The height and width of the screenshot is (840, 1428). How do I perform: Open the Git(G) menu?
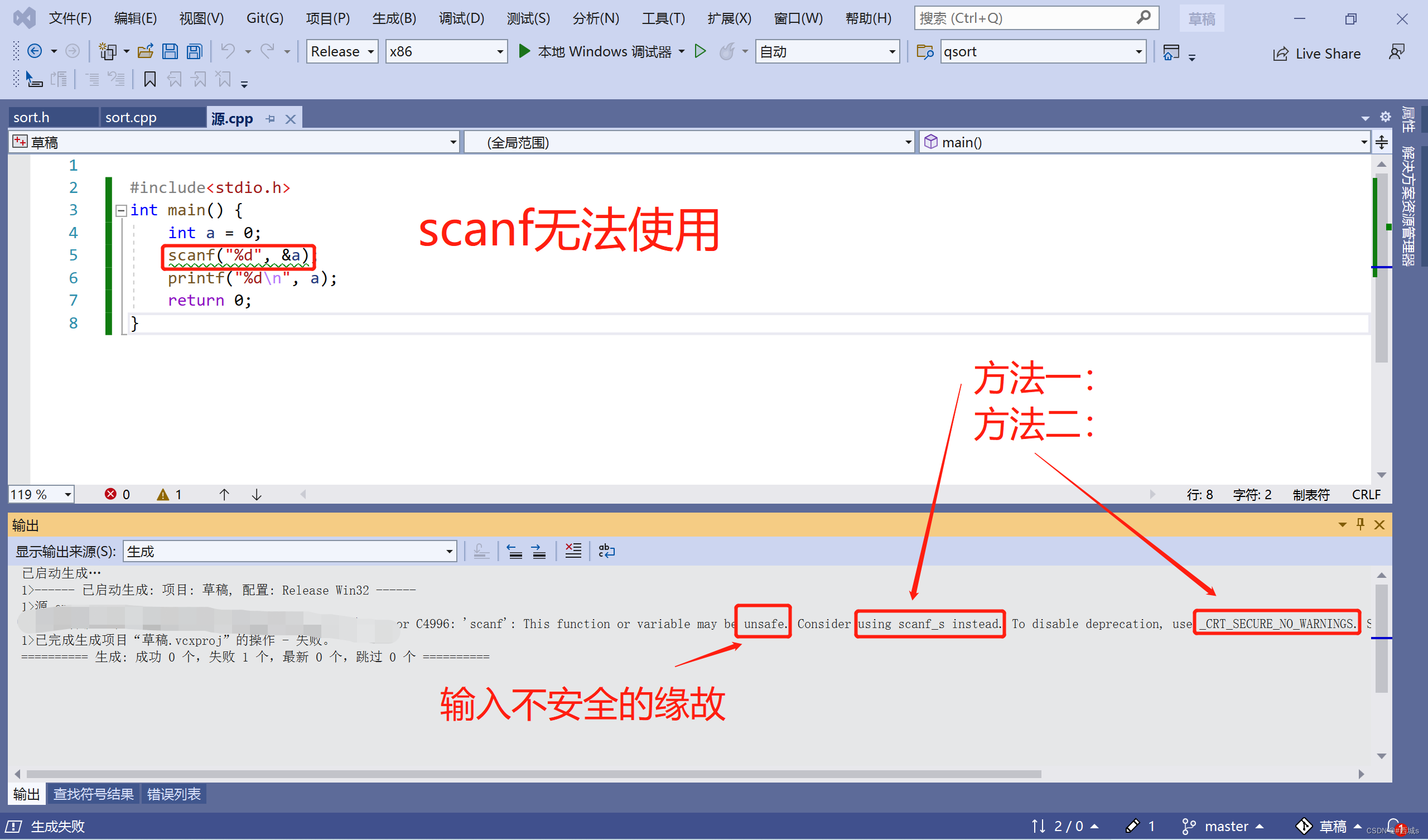[x=264, y=18]
